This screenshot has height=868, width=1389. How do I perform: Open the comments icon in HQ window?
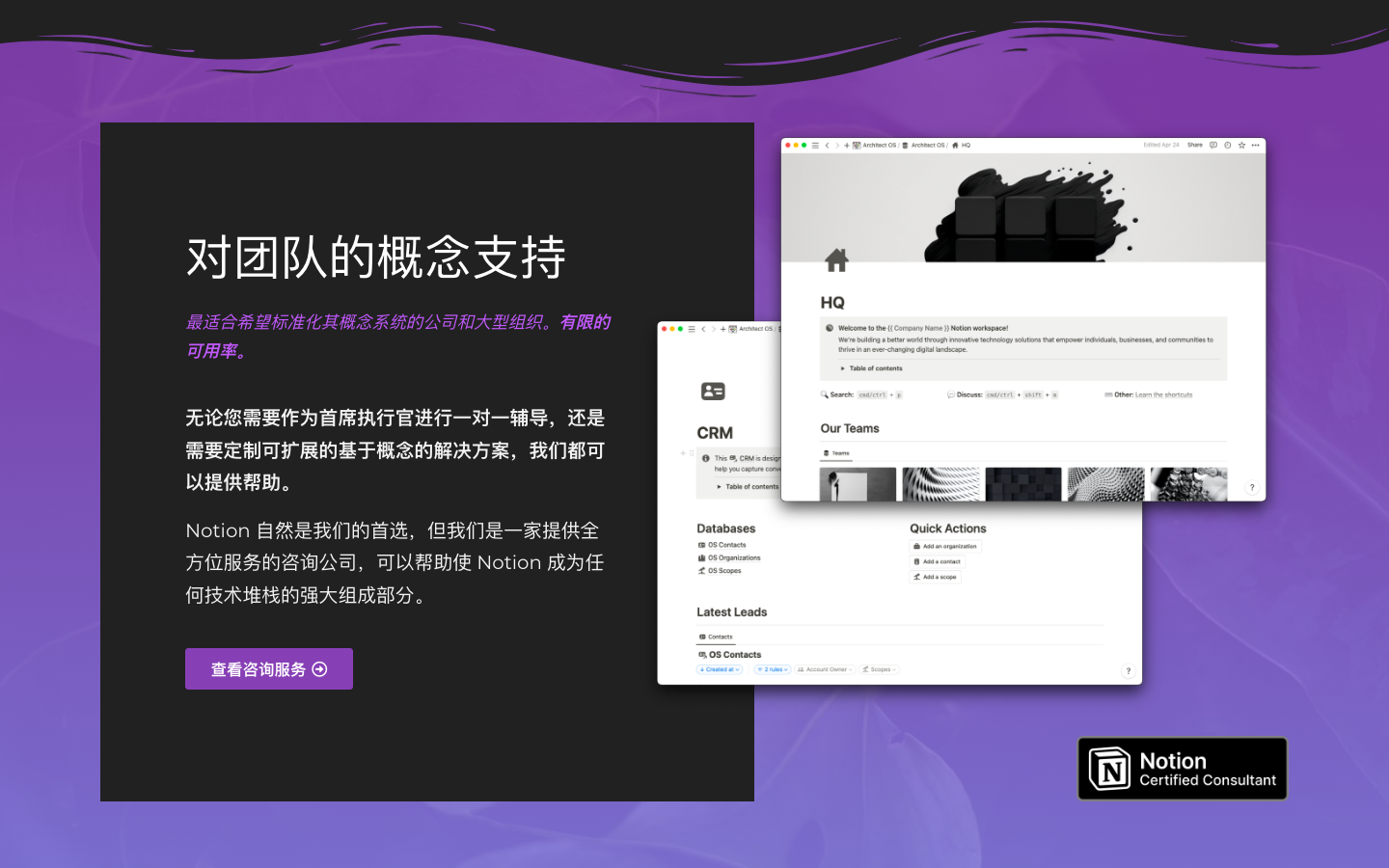pyautogui.click(x=1213, y=145)
